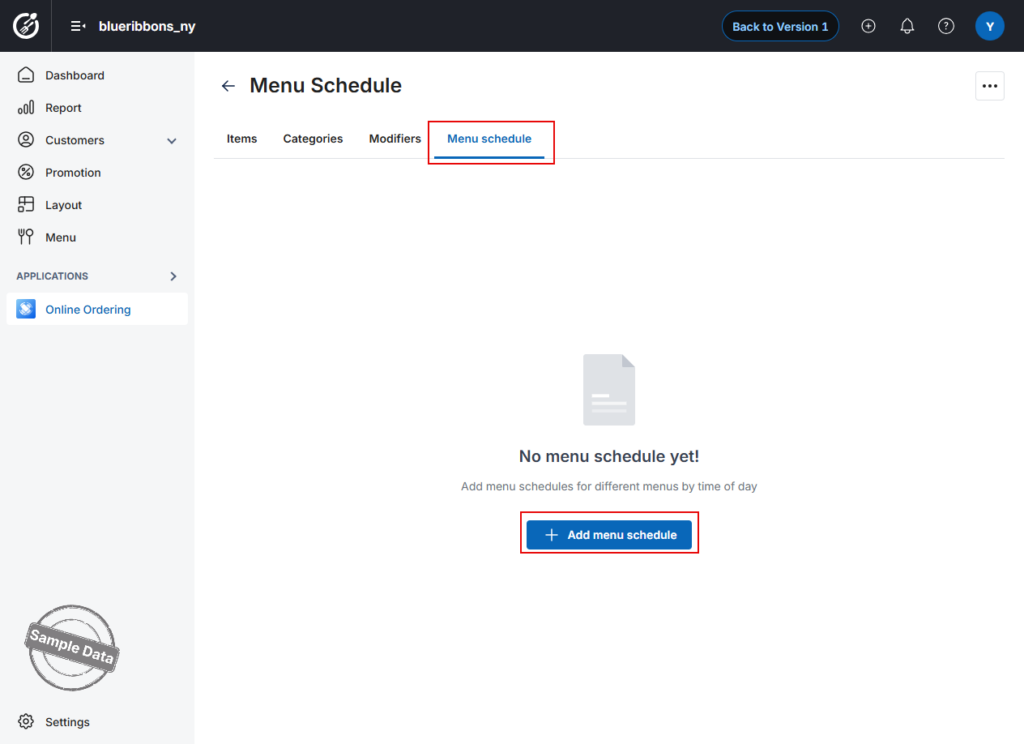Click the plus circle icon in header
The image size is (1024, 744).
tap(868, 26)
